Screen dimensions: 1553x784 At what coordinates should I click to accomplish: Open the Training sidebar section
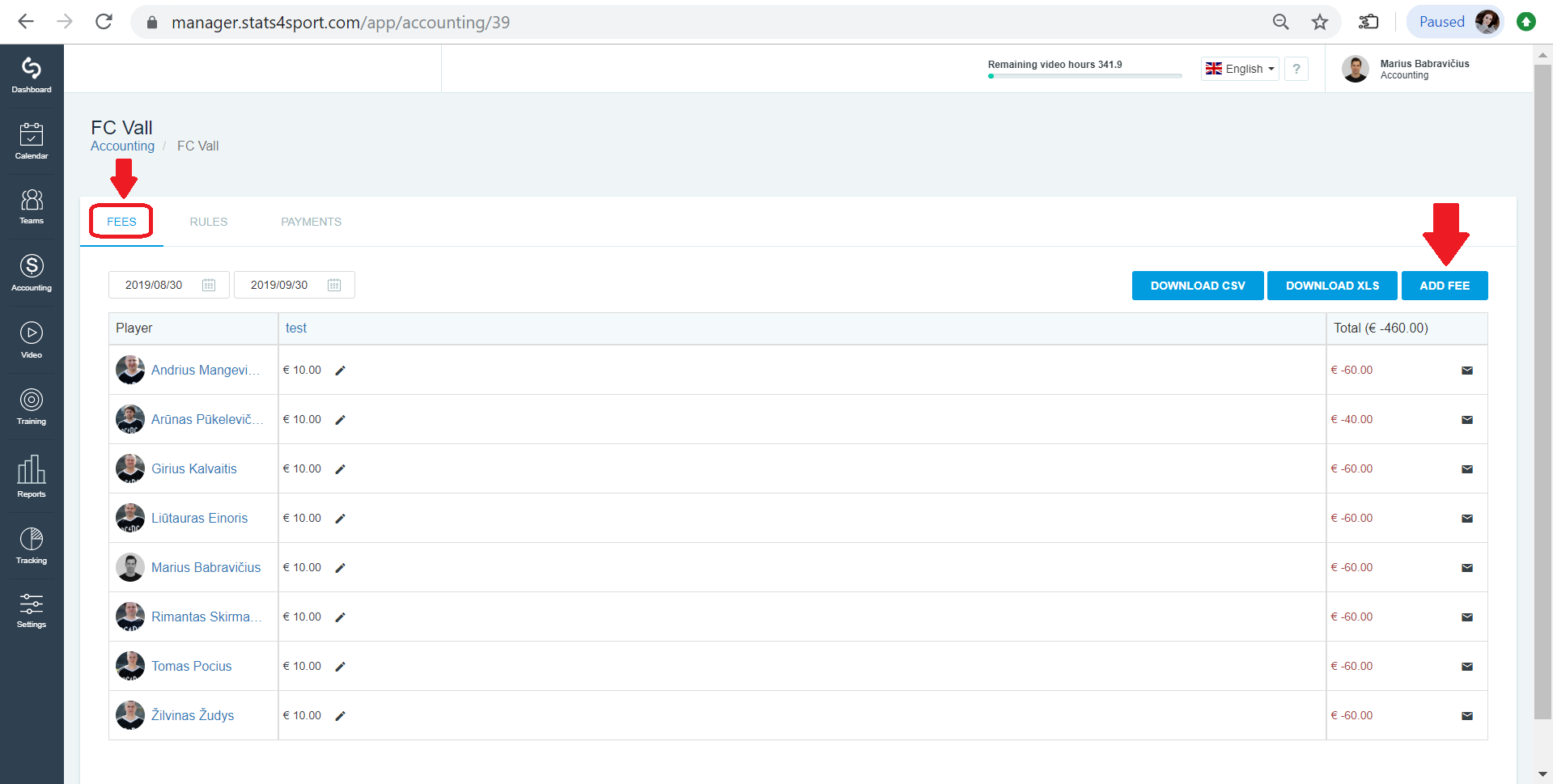32,406
